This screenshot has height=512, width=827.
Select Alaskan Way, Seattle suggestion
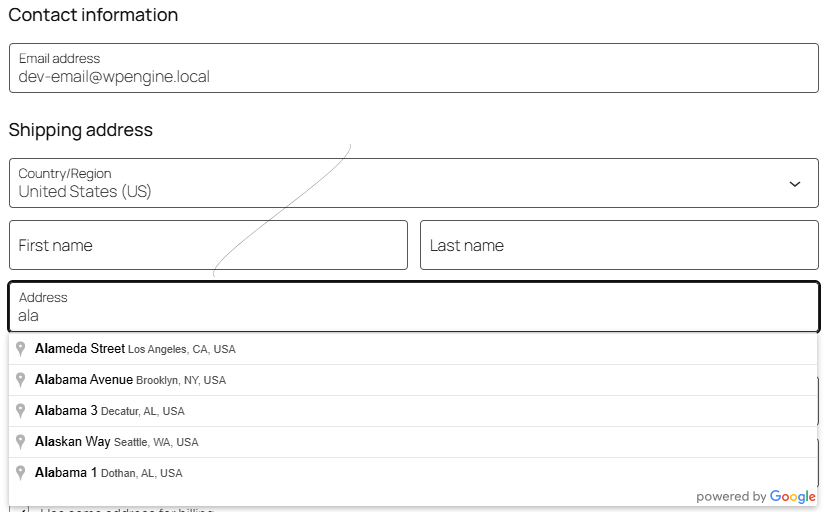point(117,442)
